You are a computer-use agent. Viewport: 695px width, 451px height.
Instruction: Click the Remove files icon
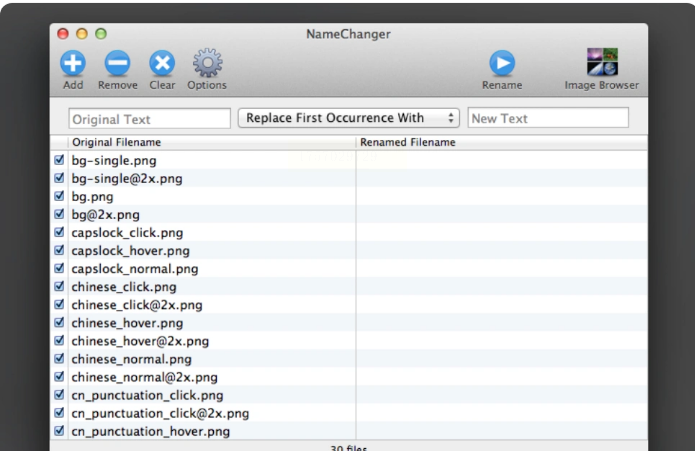(x=117, y=63)
